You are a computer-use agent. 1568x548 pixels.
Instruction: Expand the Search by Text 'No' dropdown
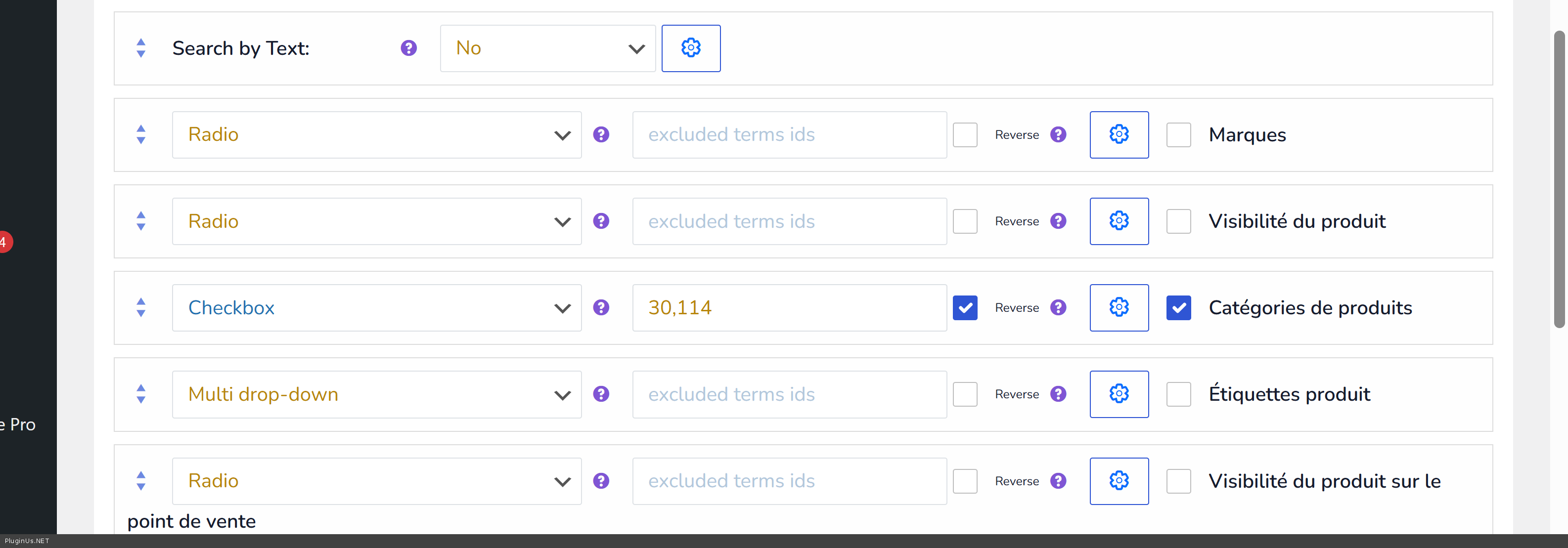(547, 48)
